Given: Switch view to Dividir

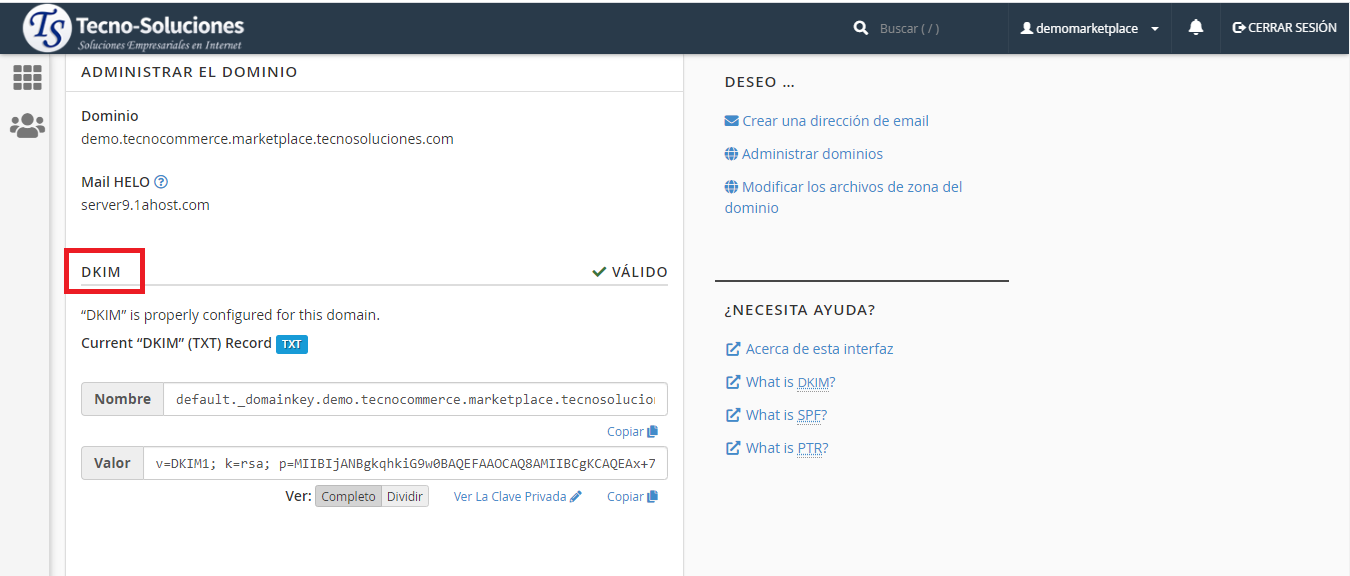Looking at the screenshot, I should tap(405, 497).
